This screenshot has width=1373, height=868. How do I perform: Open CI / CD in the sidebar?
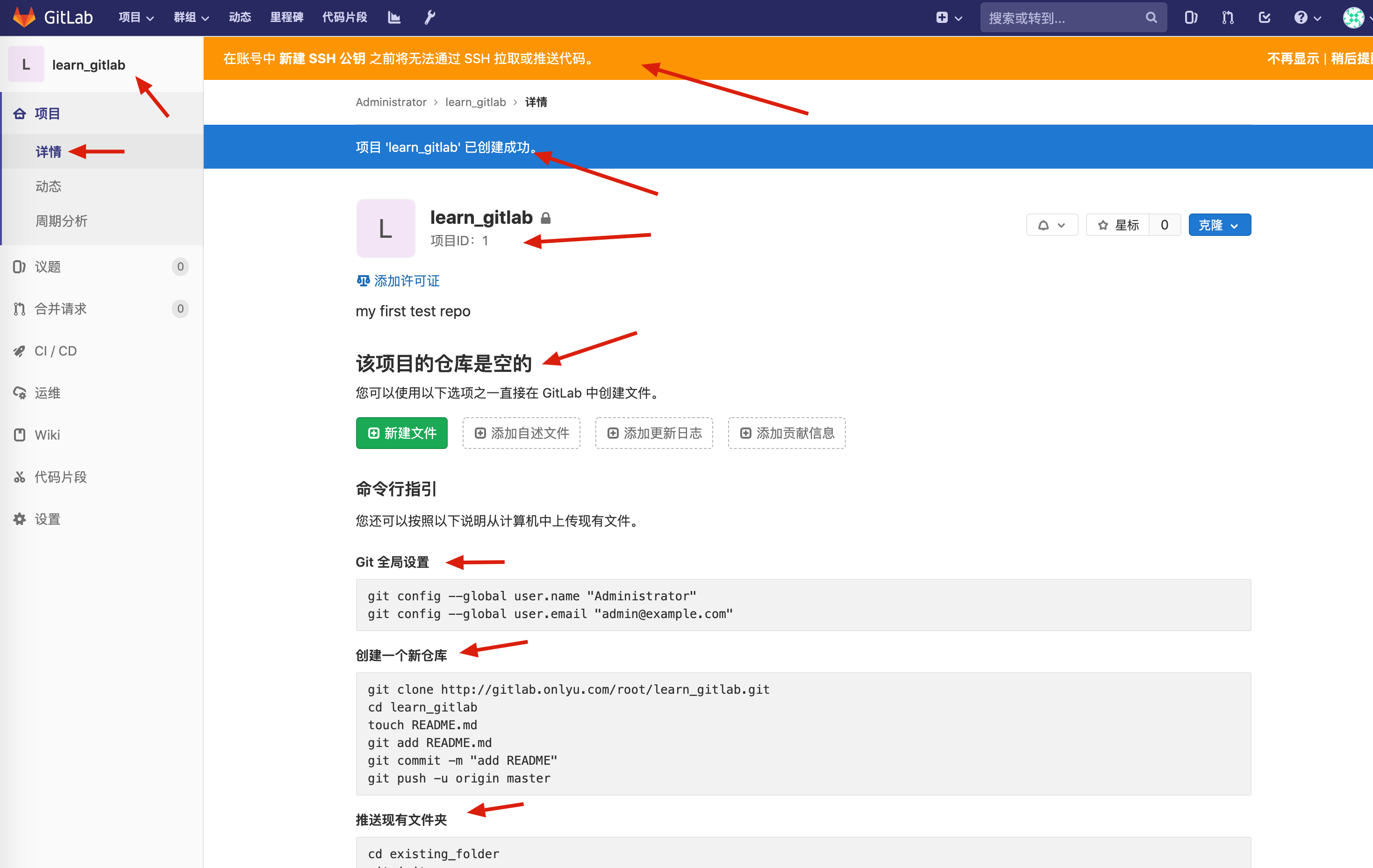tap(101, 351)
